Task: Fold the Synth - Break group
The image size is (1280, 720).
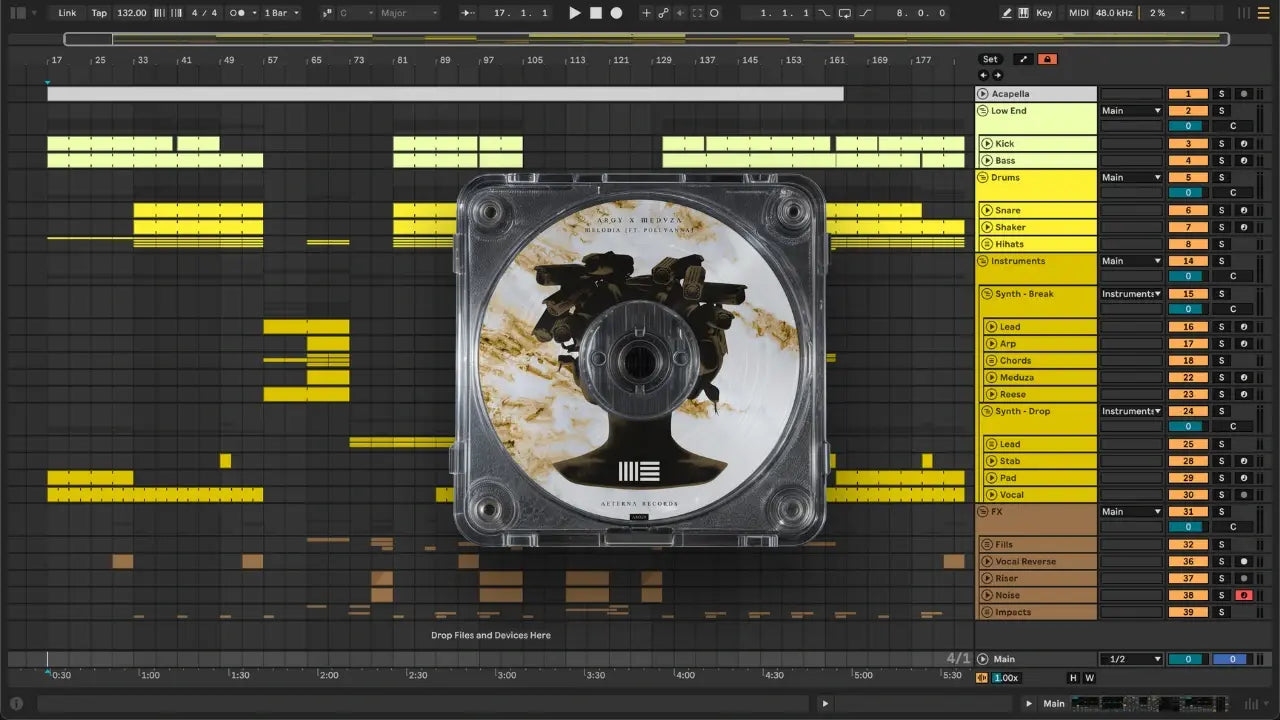Action: pos(986,294)
